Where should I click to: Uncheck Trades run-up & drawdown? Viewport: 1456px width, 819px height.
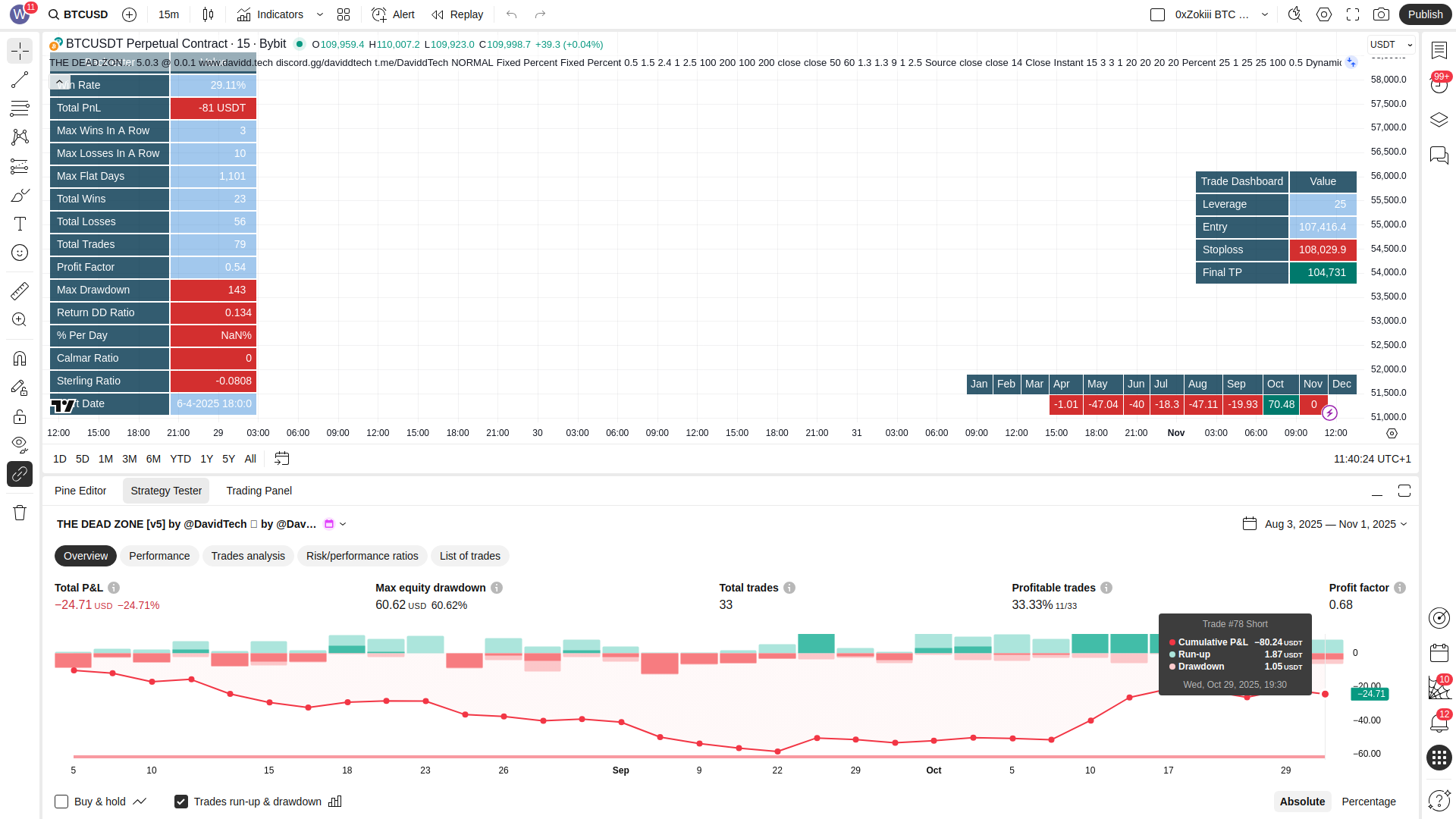[181, 802]
